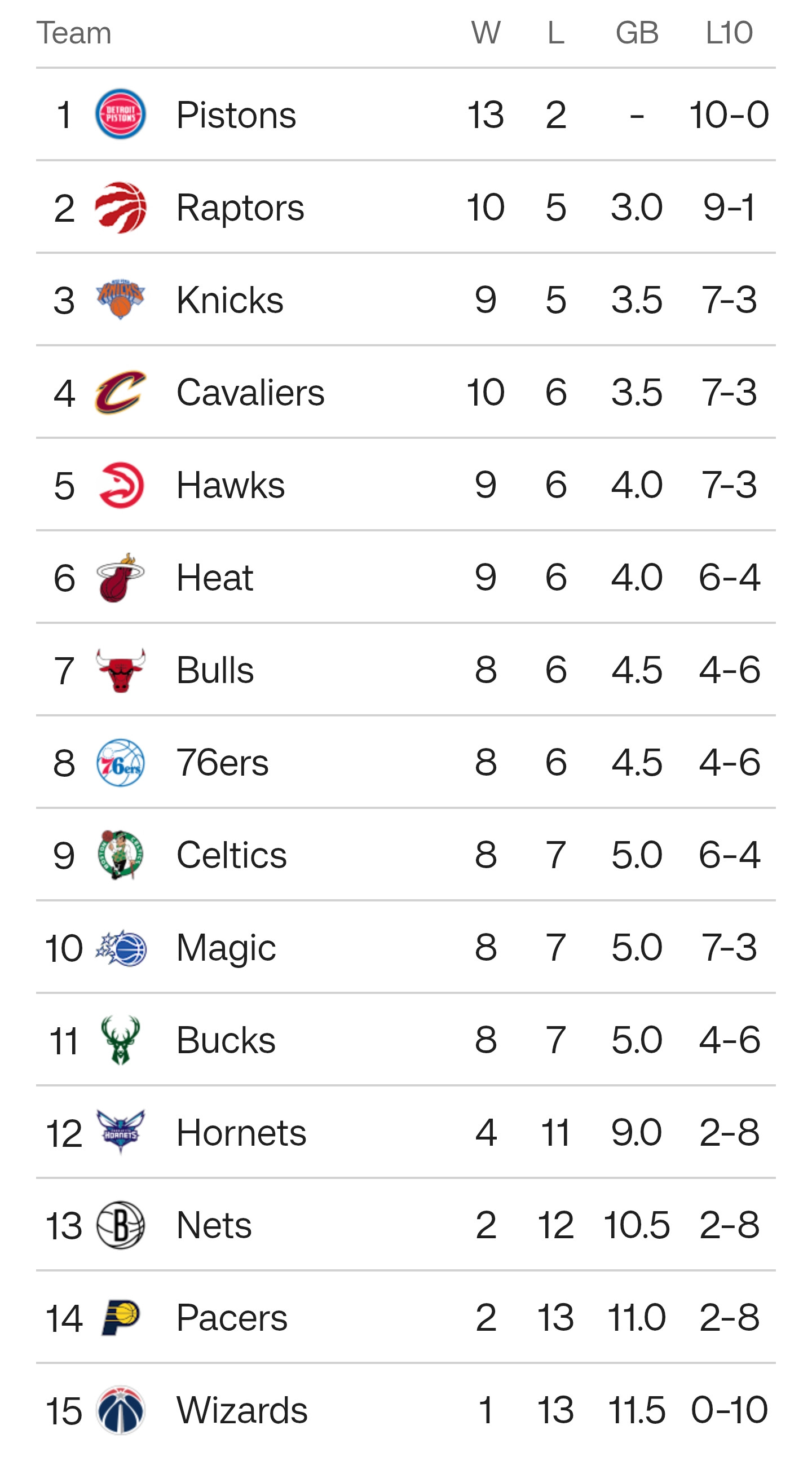Open the Magic logo icon
This screenshot has height=1465, width=812.
[120, 948]
